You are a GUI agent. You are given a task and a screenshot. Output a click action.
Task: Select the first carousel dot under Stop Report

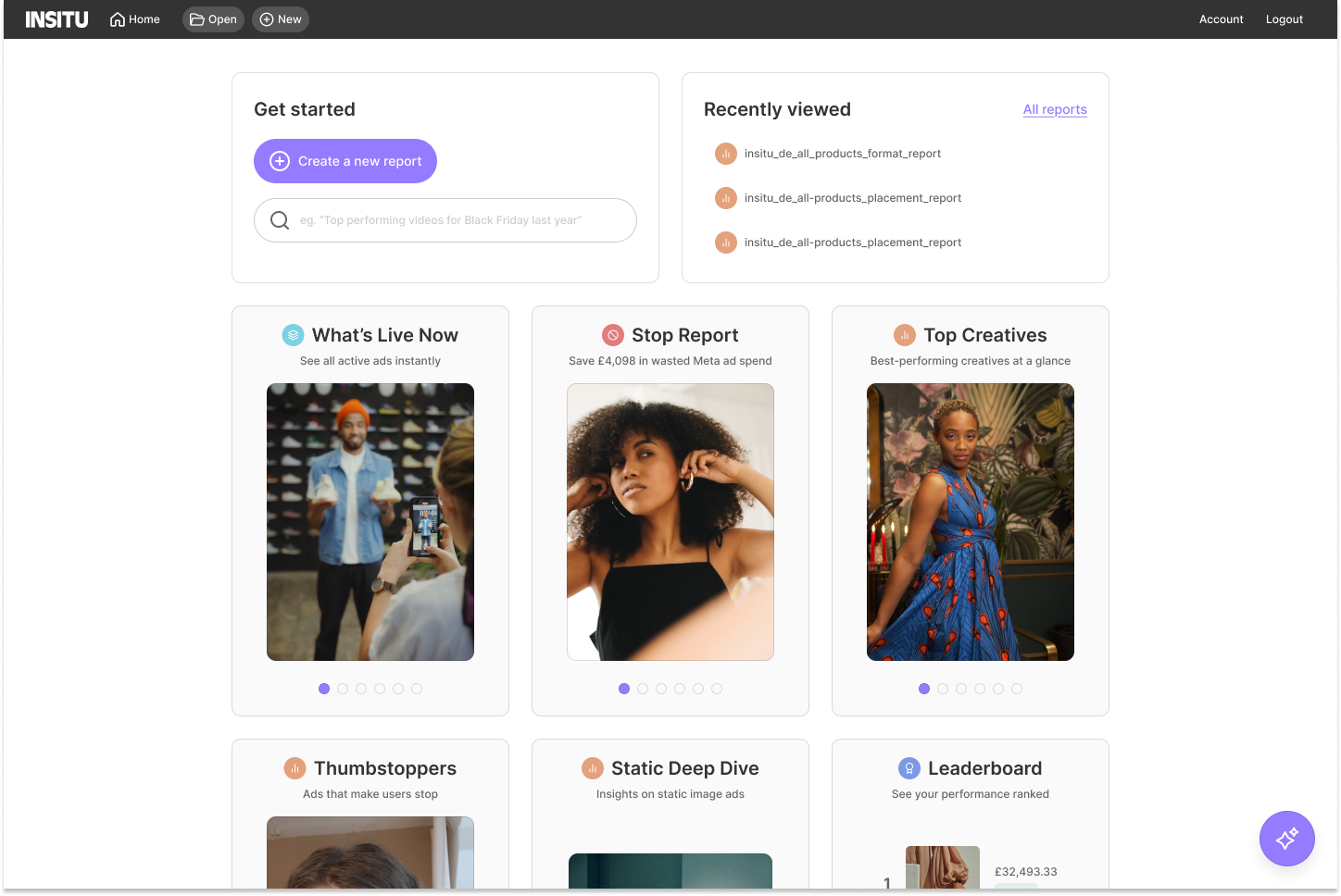pos(624,689)
